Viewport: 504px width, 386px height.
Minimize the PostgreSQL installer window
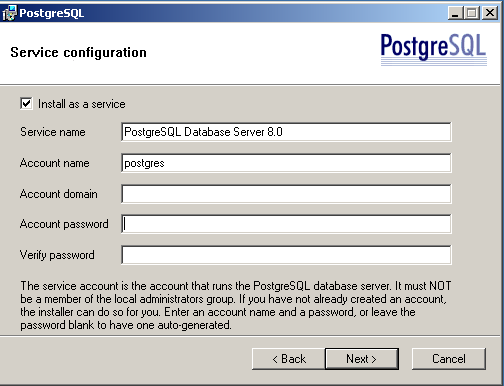(455, 13)
